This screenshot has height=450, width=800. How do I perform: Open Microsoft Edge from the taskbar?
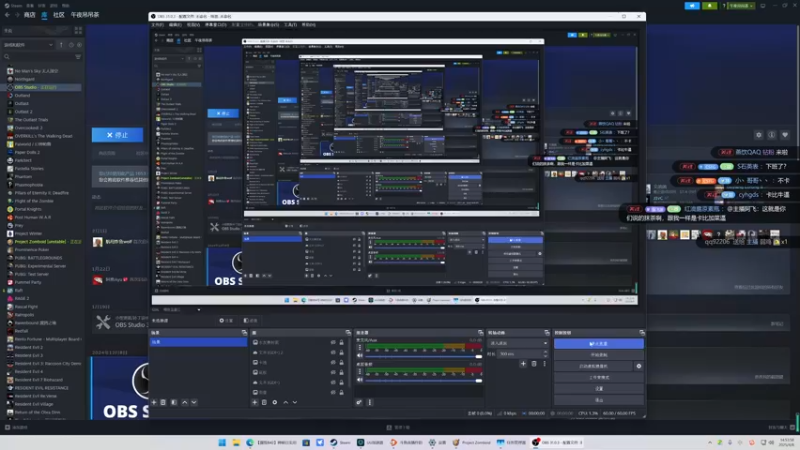pos(250,442)
